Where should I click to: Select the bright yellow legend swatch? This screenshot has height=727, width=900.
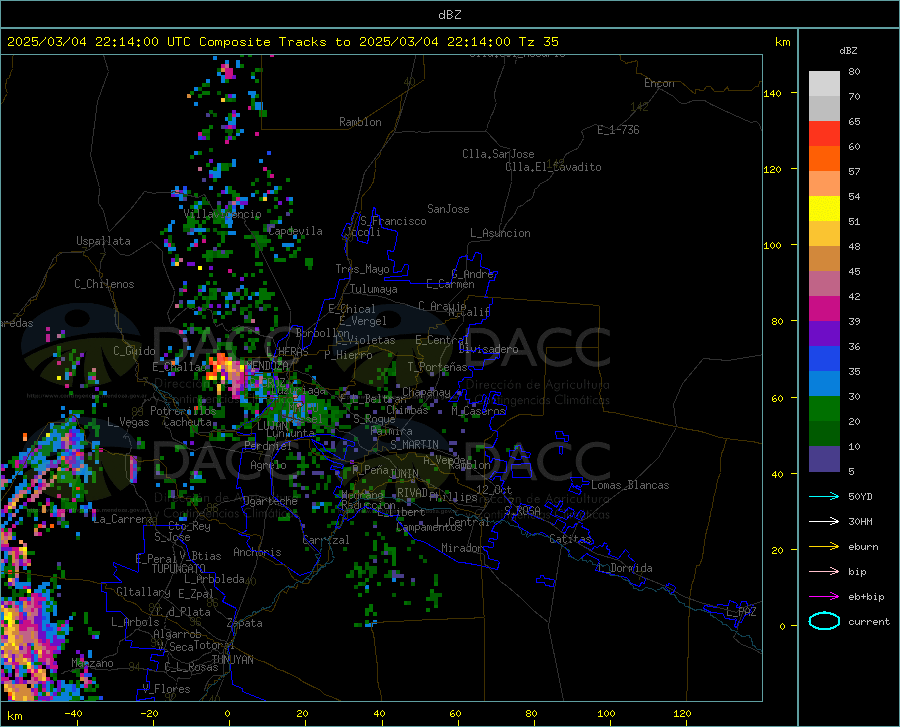click(x=824, y=209)
